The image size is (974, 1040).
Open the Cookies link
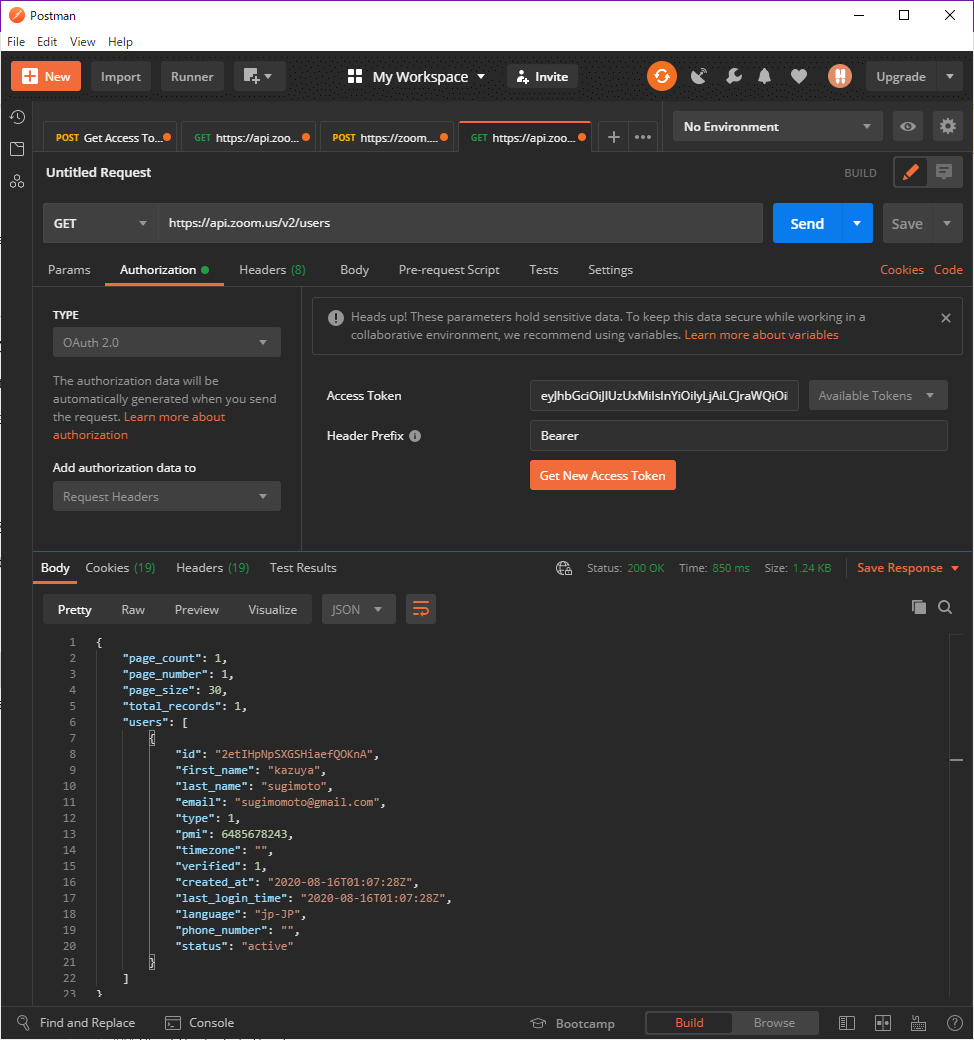tap(902, 270)
